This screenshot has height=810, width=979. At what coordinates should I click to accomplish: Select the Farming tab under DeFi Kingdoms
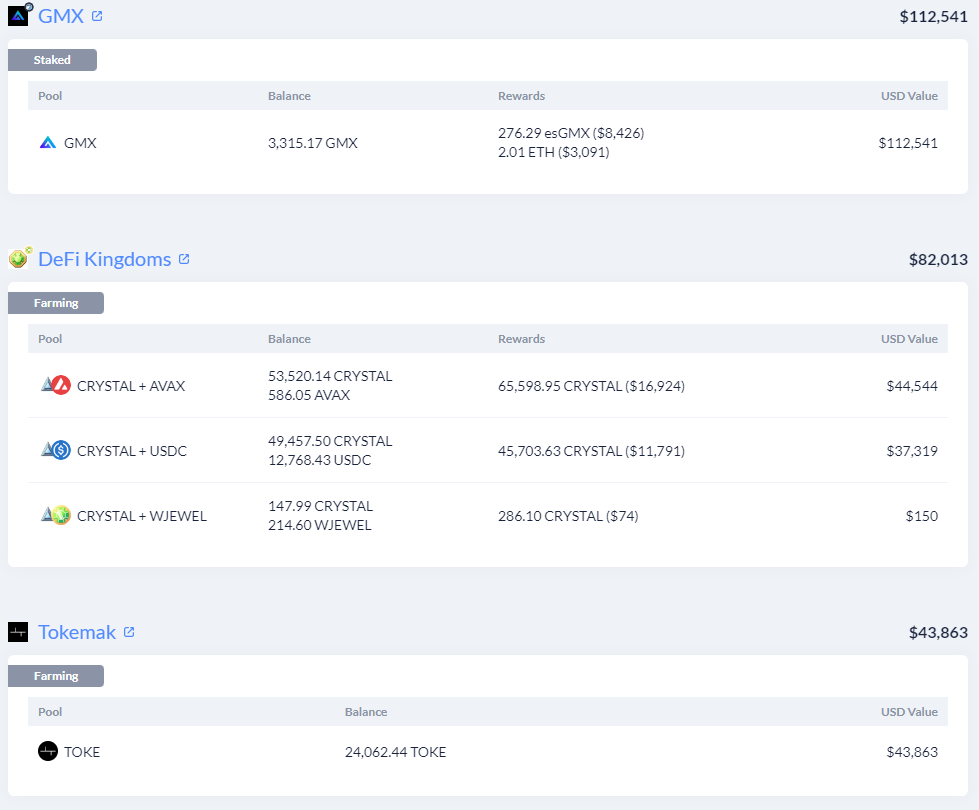pos(56,303)
